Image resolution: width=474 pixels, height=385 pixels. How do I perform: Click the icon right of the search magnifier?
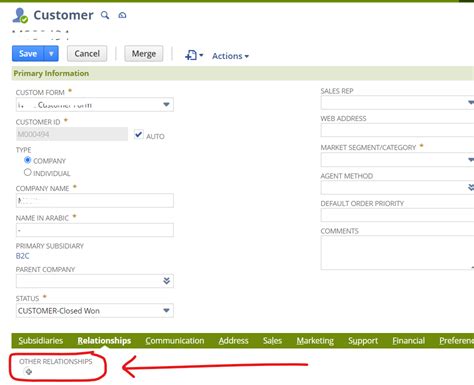[122, 15]
